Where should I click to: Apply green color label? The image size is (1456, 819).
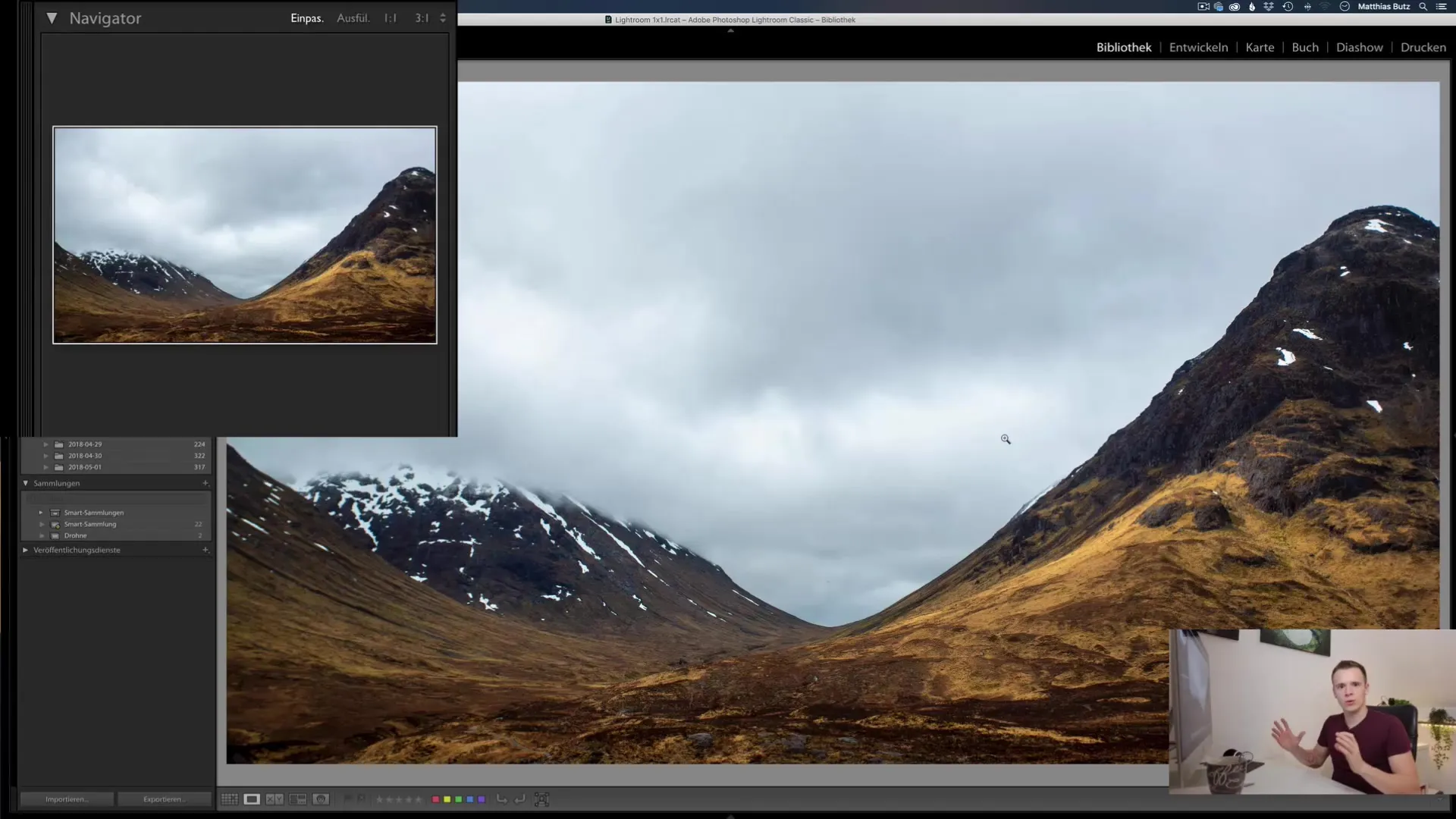(x=458, y=799)
